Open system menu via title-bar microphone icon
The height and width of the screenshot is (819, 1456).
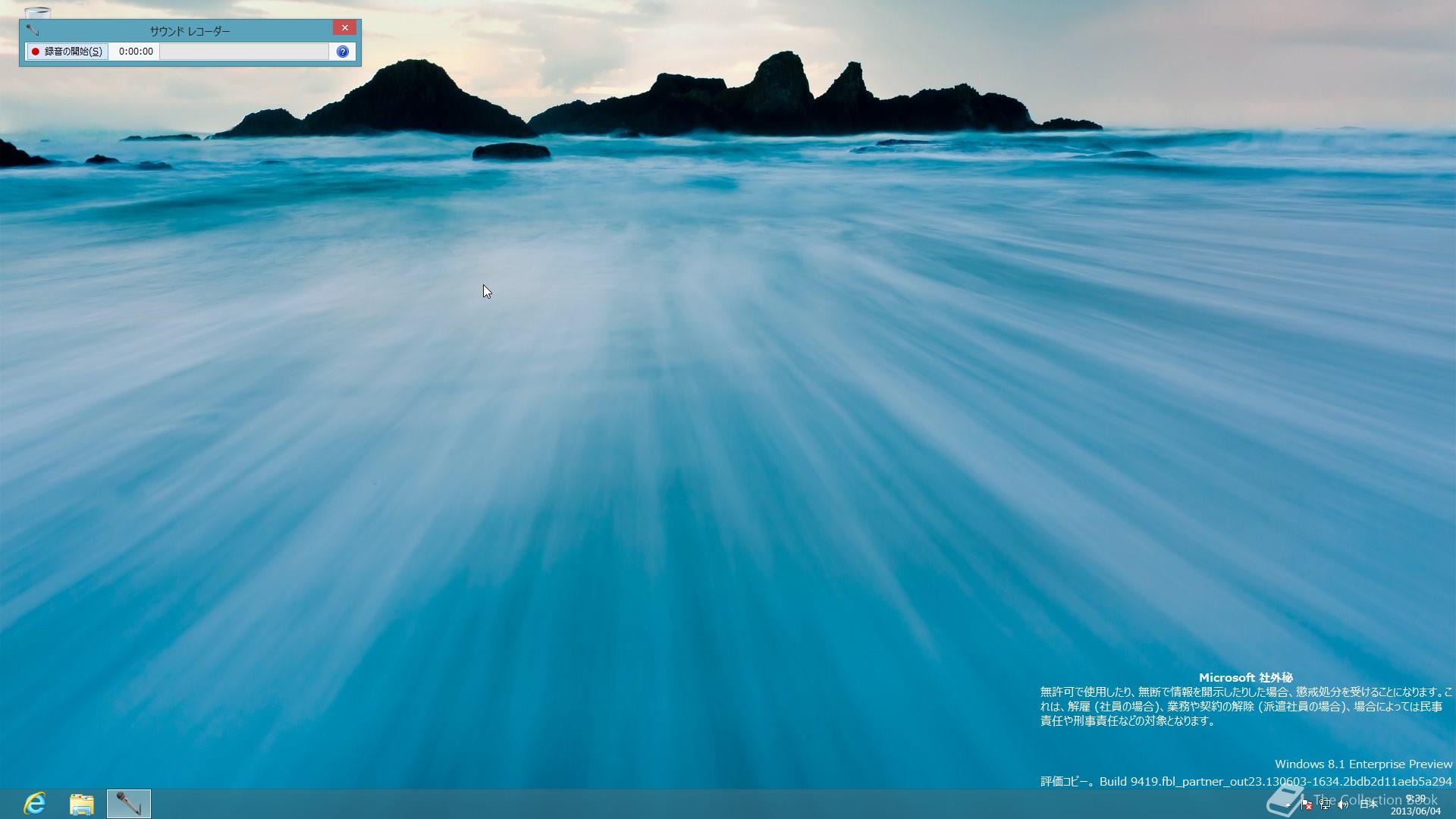[32, 30]
